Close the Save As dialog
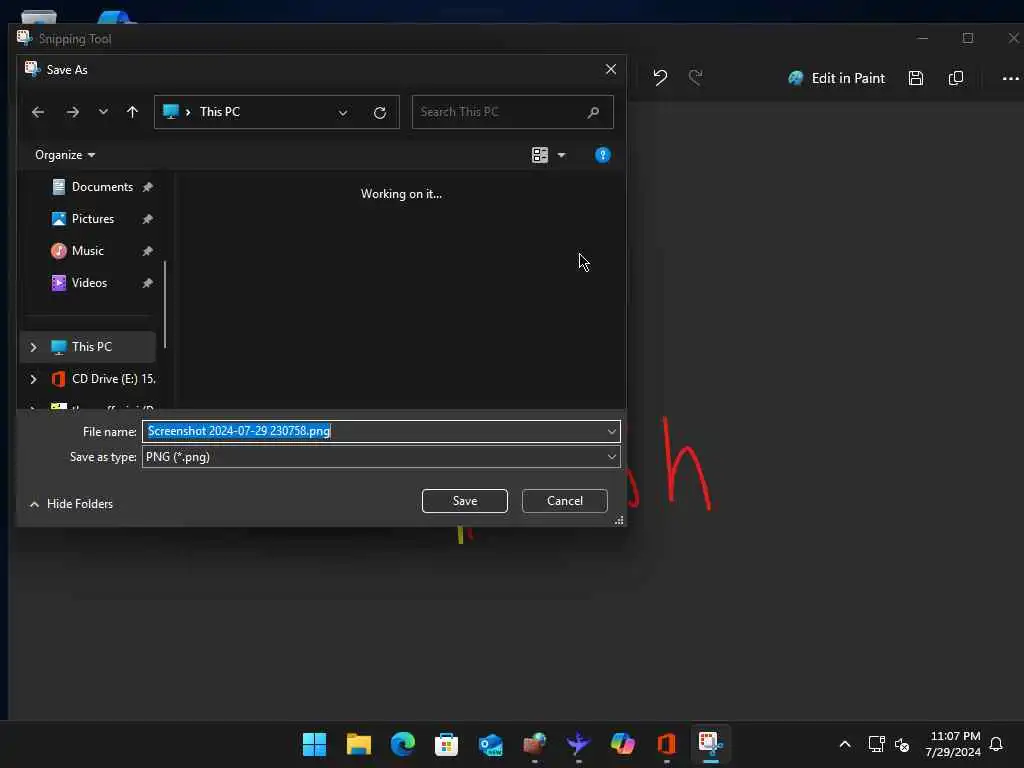This screenshot has width=1024, height=768. [611, 69]
